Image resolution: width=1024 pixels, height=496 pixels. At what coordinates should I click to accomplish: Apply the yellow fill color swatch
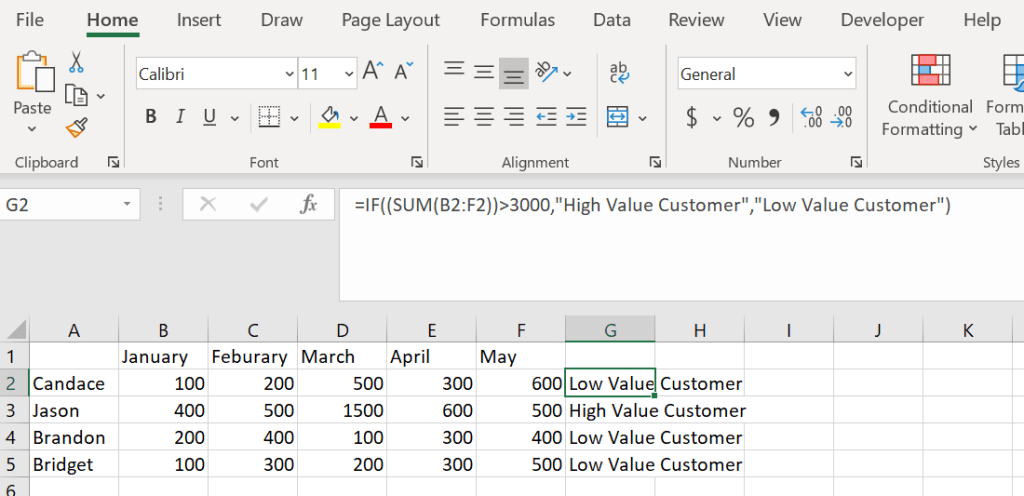[330, 117]
